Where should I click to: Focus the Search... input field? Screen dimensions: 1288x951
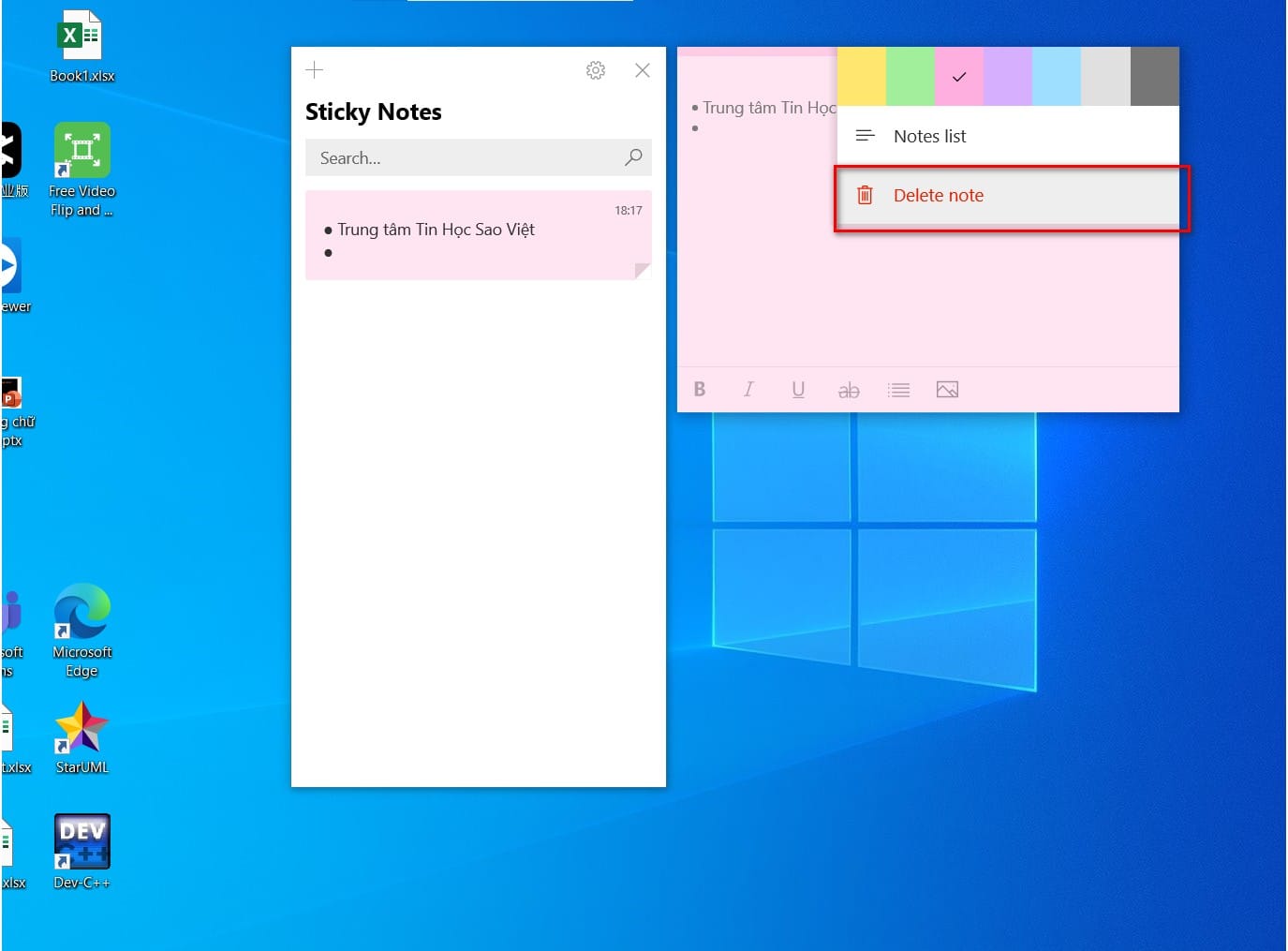(x=479, y=157)
